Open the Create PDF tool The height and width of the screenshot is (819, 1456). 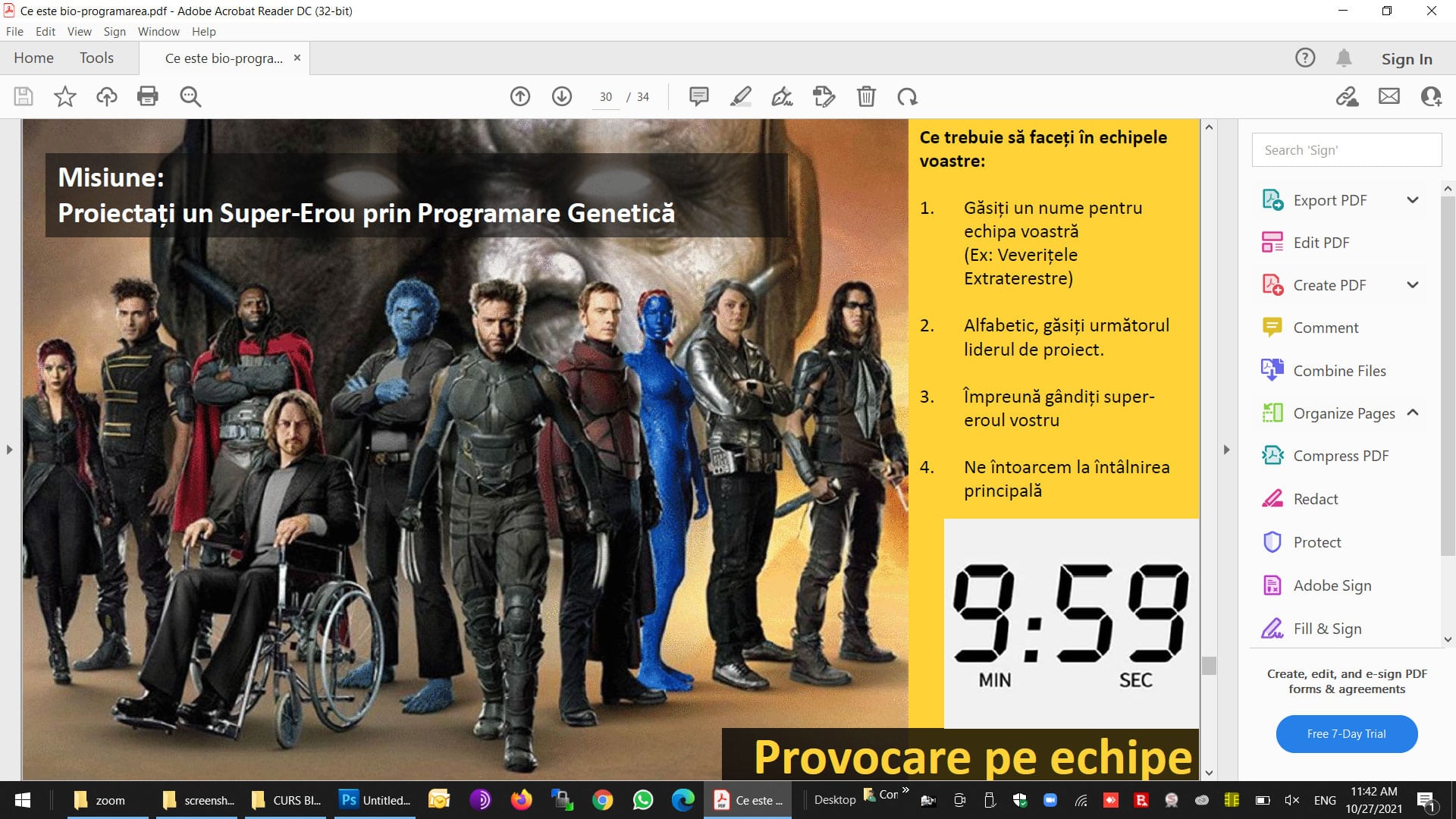point(1329,285)
